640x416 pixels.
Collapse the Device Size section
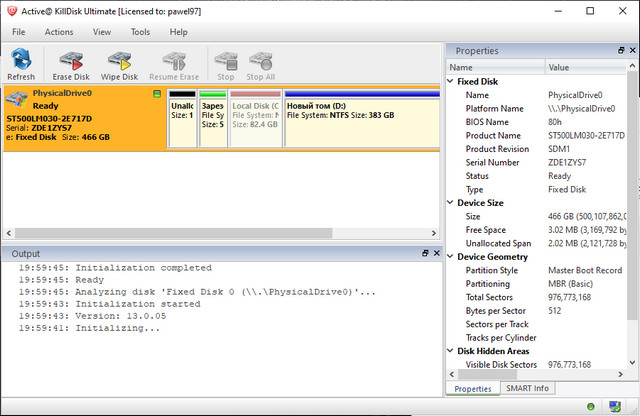(x=450, y=202)
